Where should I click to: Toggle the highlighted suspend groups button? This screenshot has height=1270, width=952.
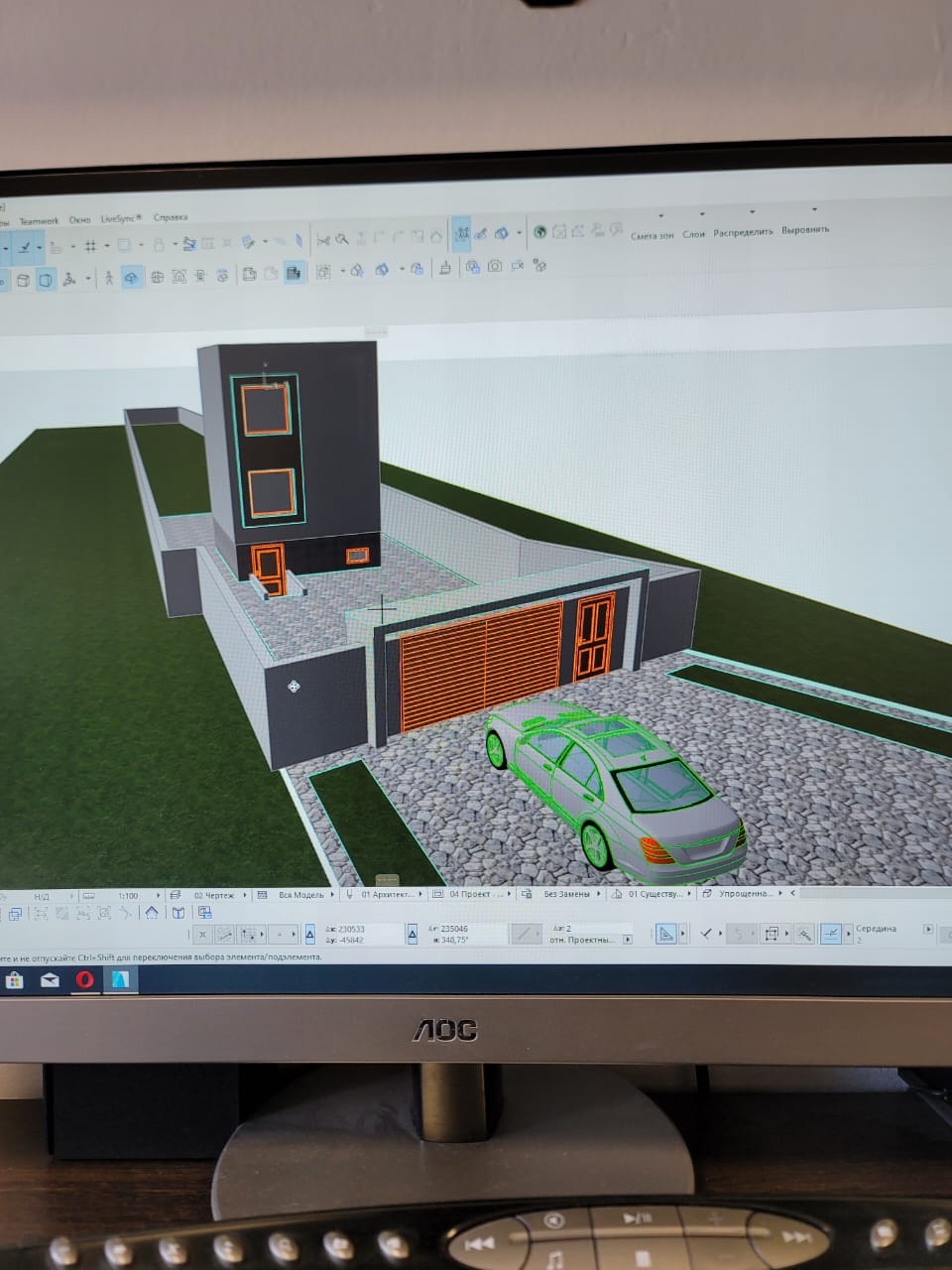pyautogui.click(x=462, y=234)
